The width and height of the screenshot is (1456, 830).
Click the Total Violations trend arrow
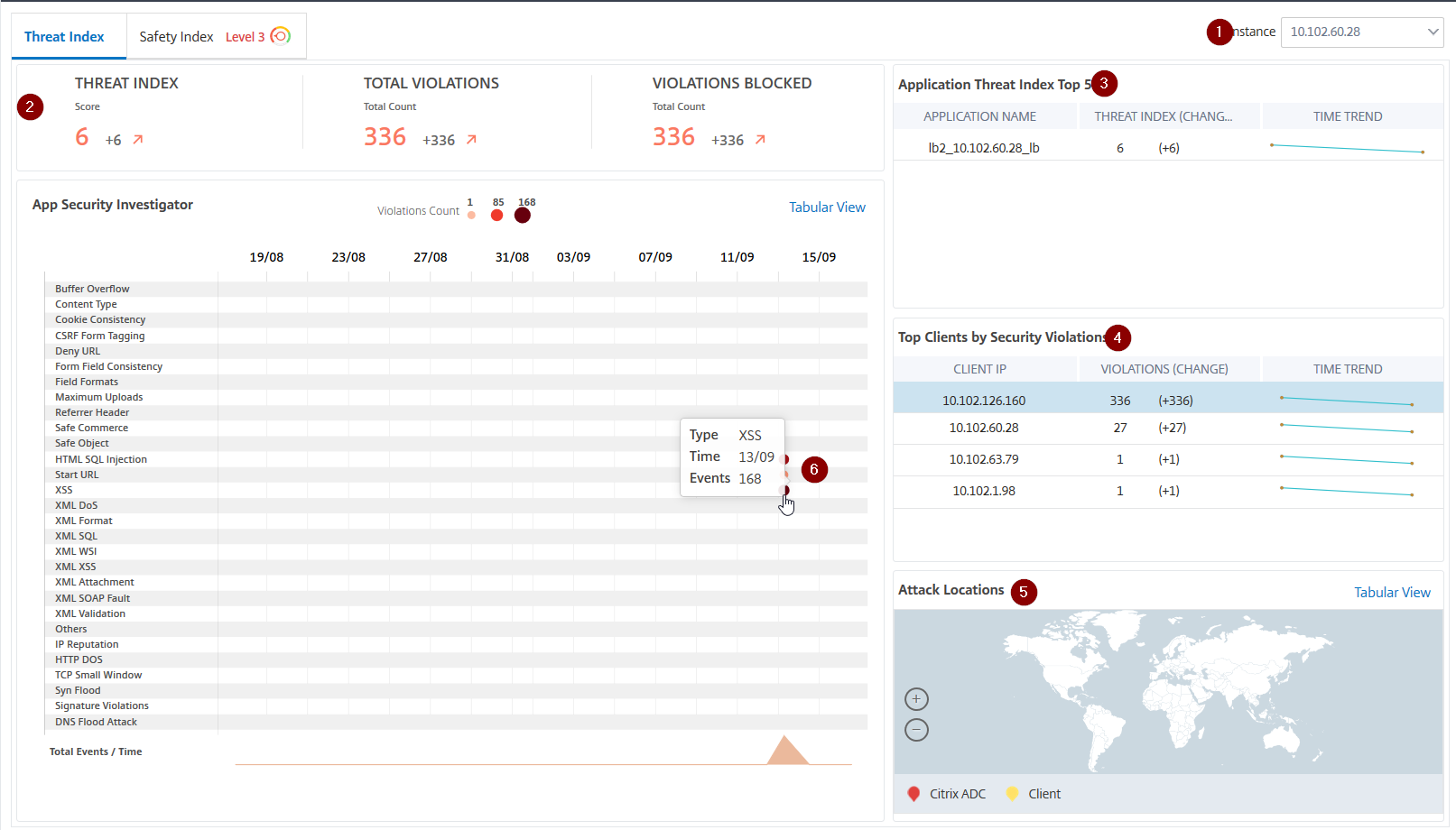(471, 140)
